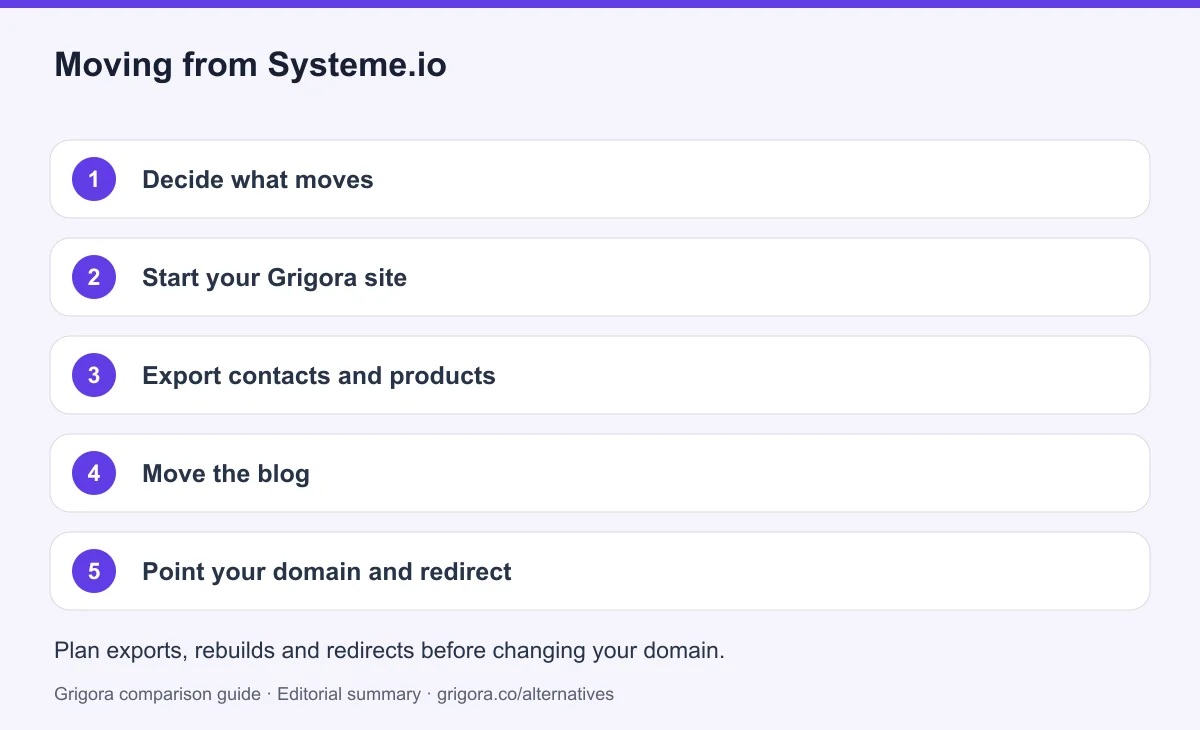Click the number 2 step badge
The height and width of the screenshot is (730, 1200).
click(94, 277)
